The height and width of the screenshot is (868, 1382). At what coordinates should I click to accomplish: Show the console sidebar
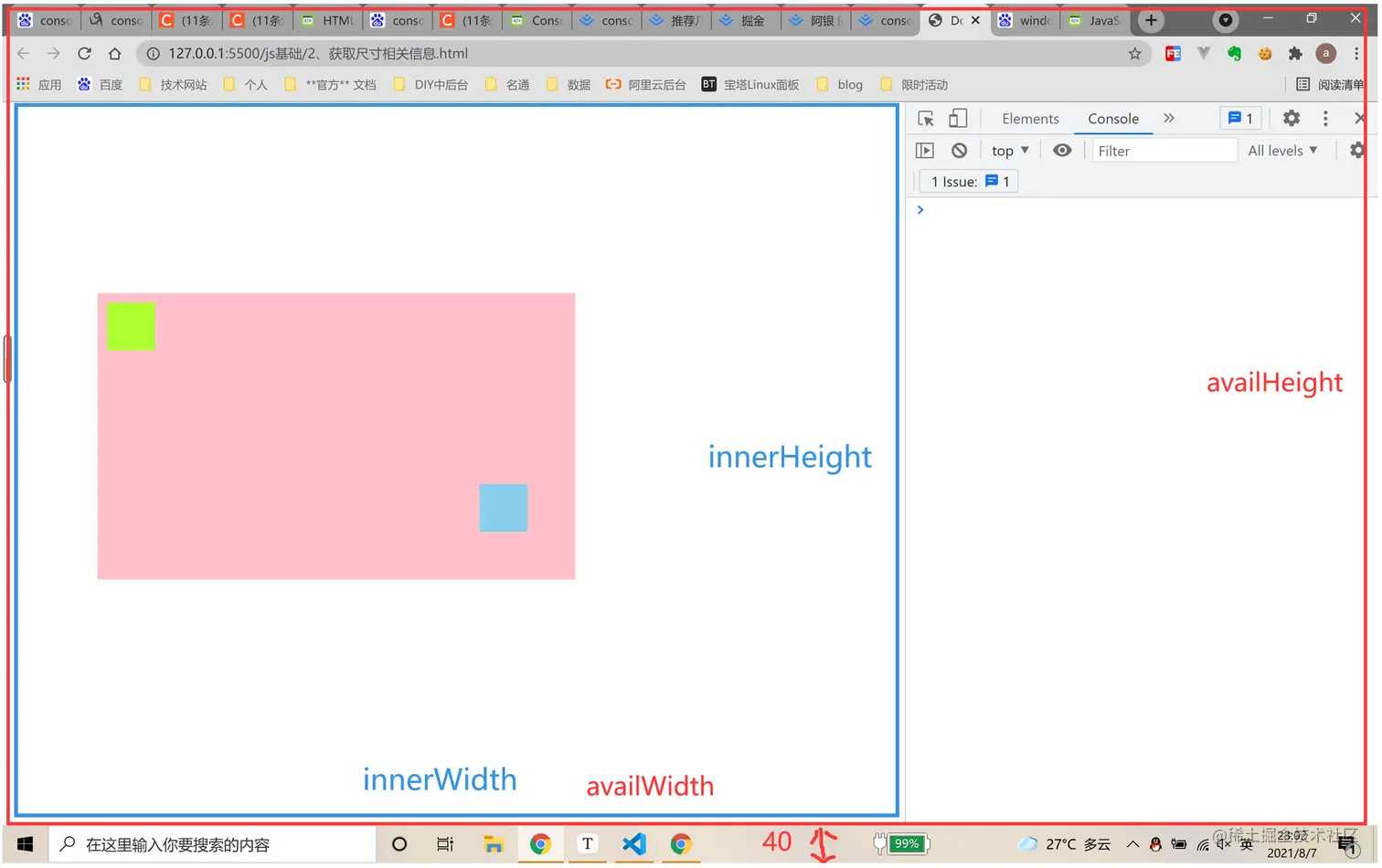click(x=924, y=151)
